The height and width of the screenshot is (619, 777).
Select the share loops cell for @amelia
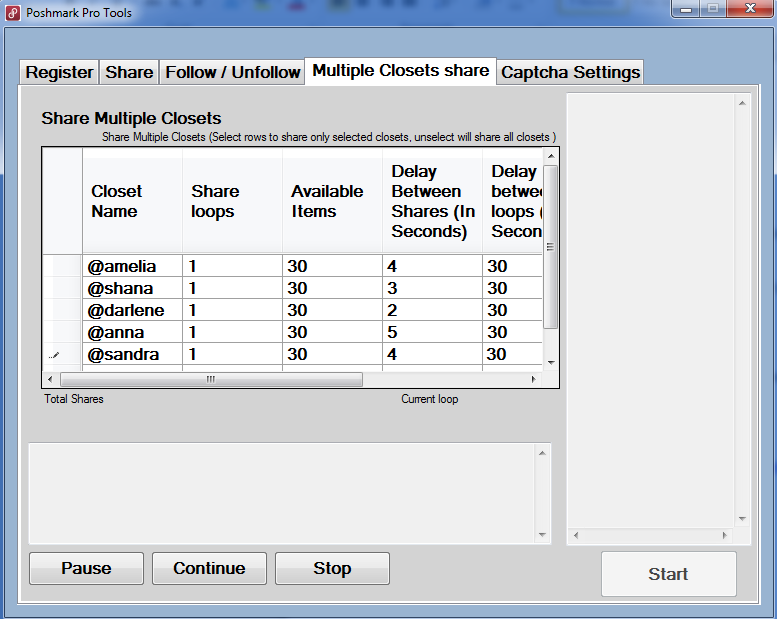[x=232, y=266]
